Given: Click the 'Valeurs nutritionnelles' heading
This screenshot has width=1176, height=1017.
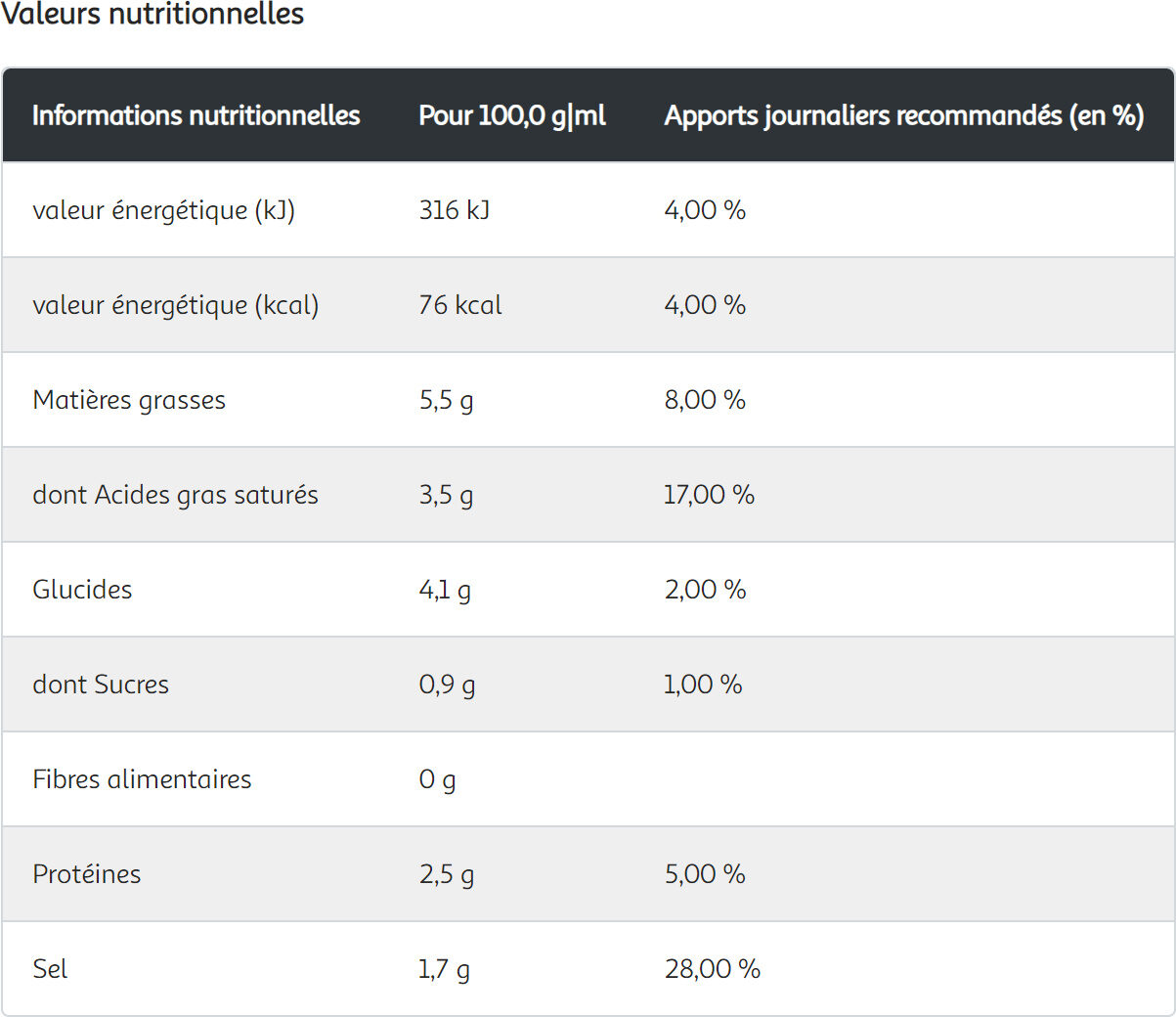Looking at the screenshot, I should tap(152, 15).
